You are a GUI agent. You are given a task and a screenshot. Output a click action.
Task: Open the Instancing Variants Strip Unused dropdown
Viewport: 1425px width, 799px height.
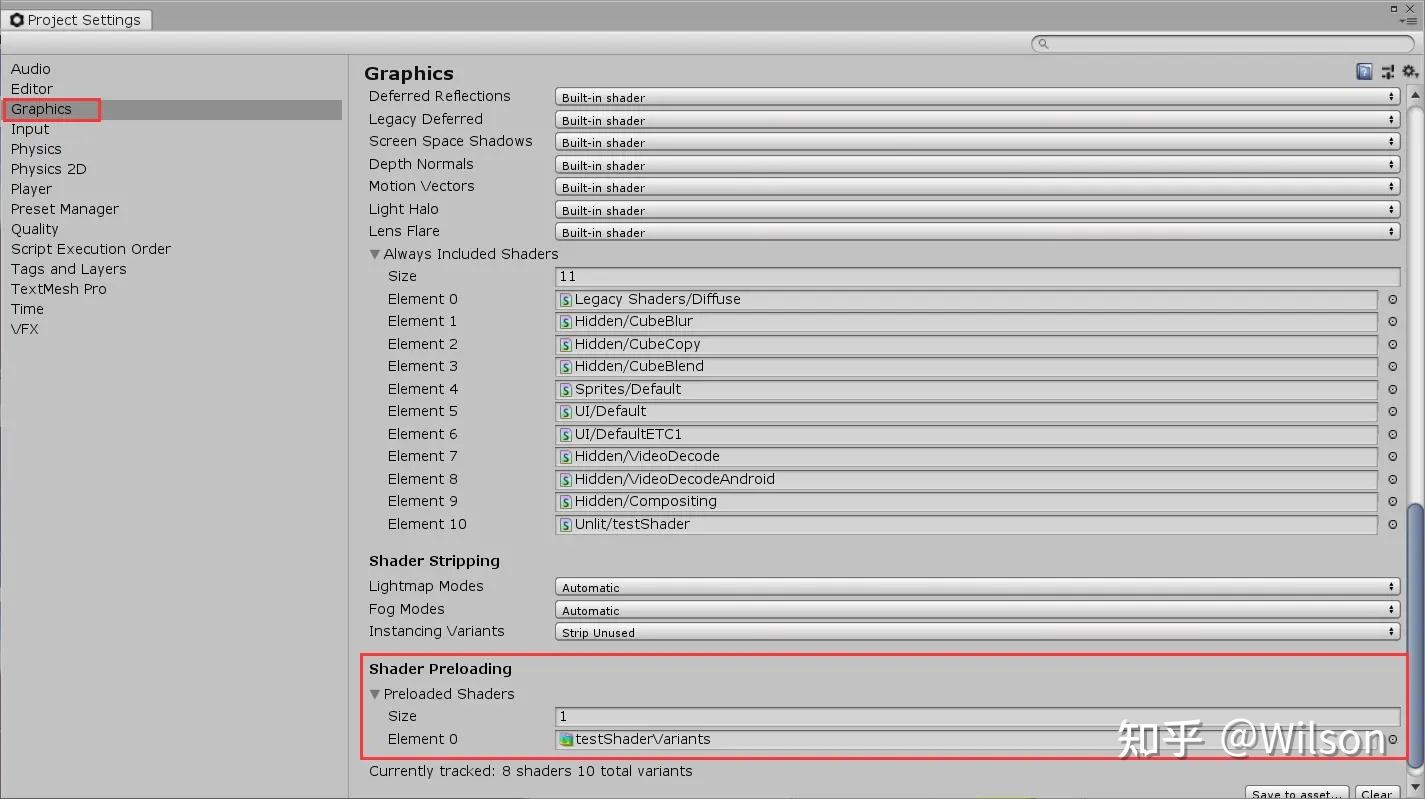977,631
